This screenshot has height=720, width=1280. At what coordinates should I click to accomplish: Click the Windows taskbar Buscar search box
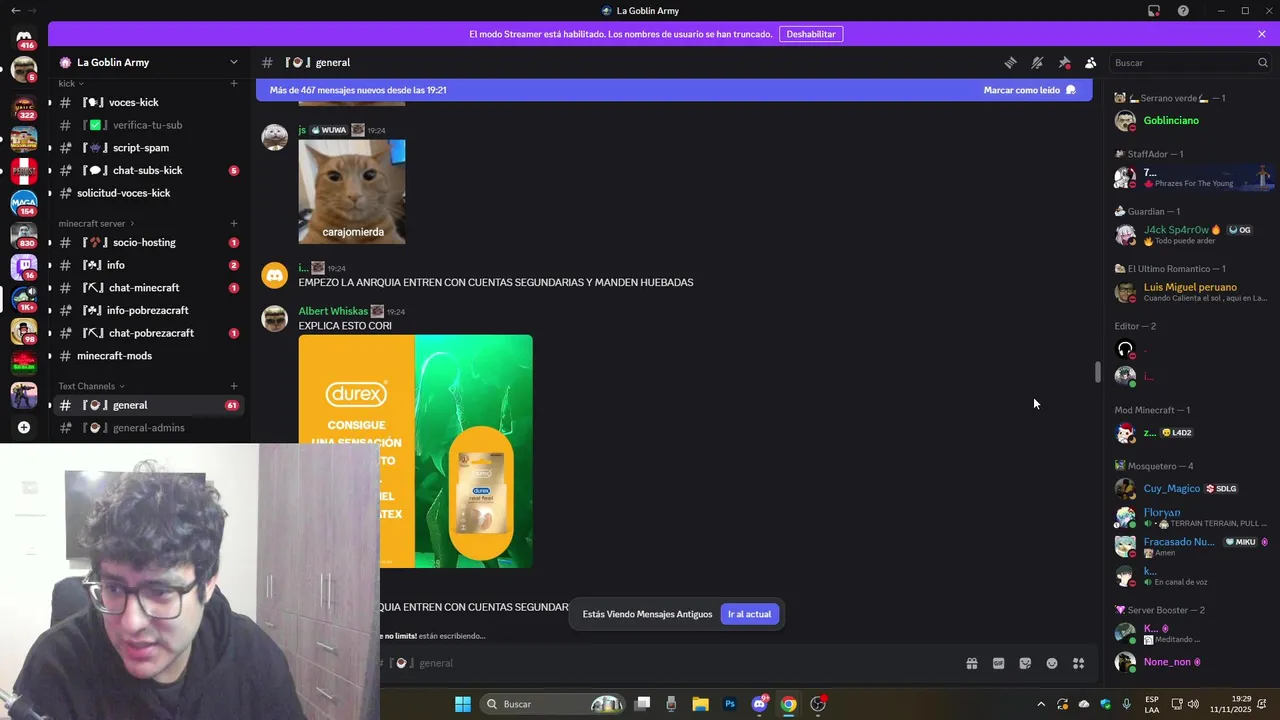(x=554, y=704)
